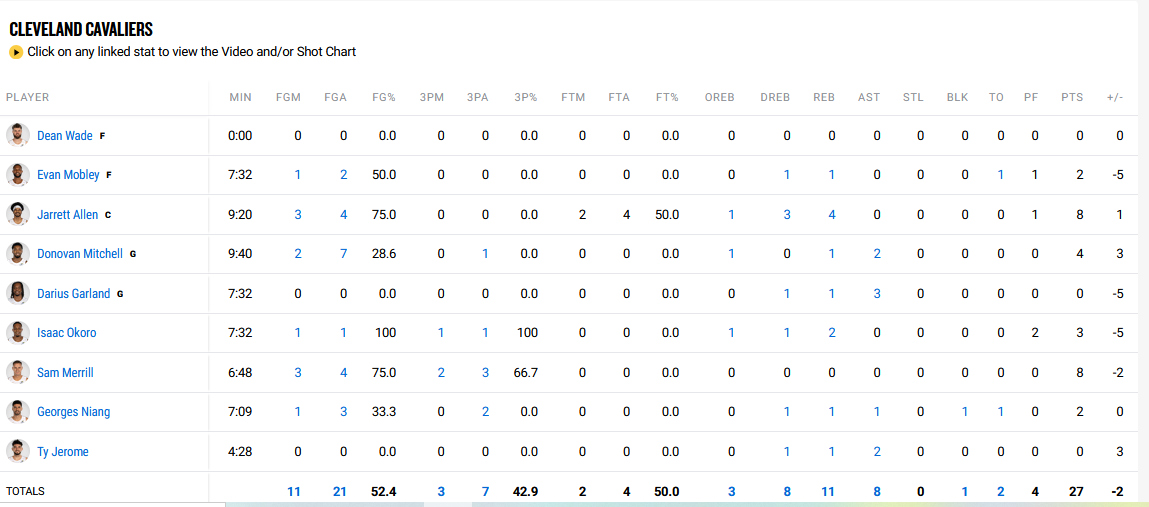This screenshot has width=1149, height=507.
Task: Open Donovan Mitchell's field goal attempts stat
Action: point(343,254)
